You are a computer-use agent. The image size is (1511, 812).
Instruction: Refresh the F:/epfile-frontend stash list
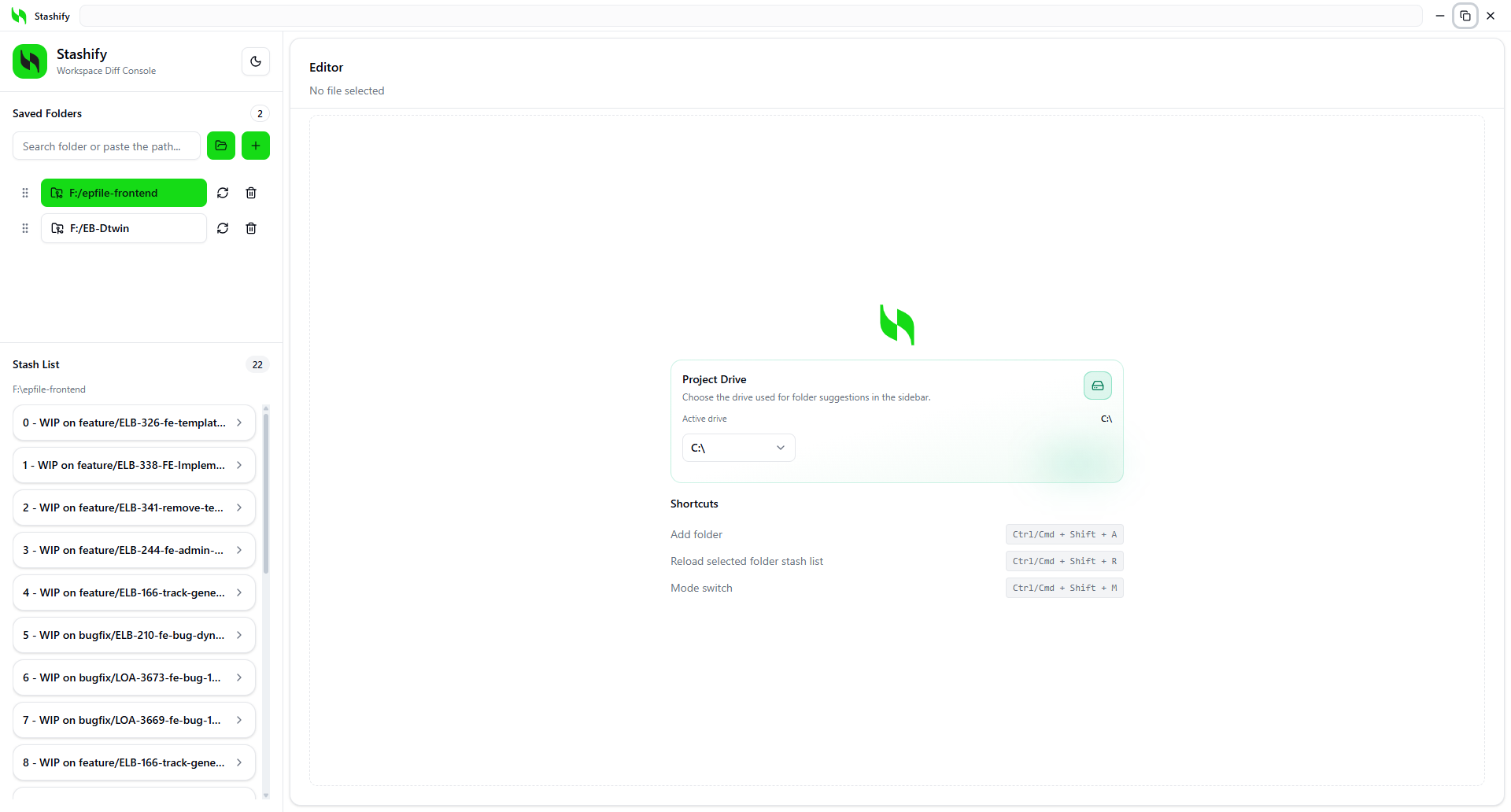point(223,193)
